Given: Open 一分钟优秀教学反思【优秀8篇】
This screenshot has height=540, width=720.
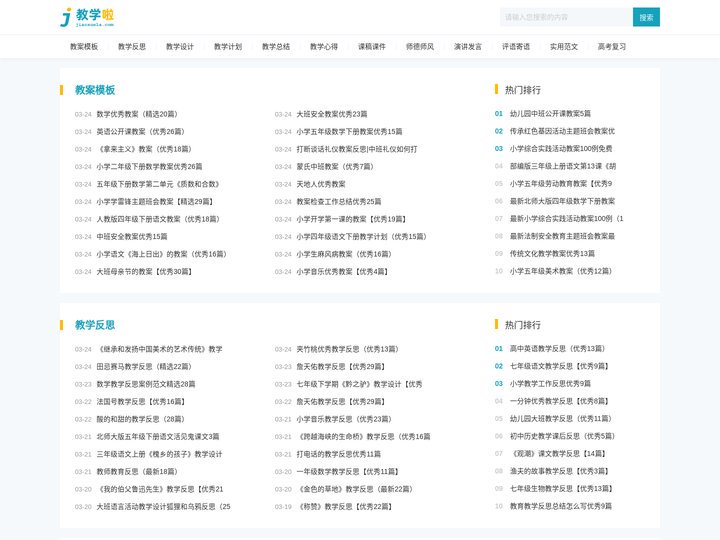Looking at the screenshot, I should (559, 401).
